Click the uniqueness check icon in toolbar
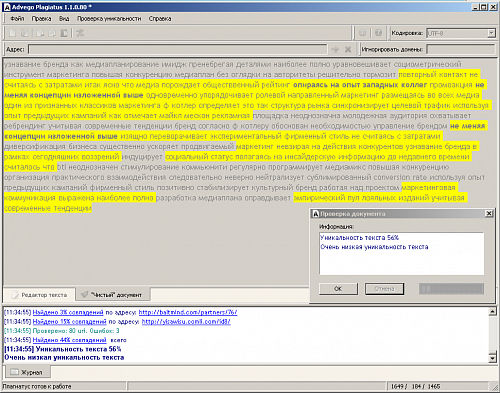500x393 pixels. (x=80, y=33)
